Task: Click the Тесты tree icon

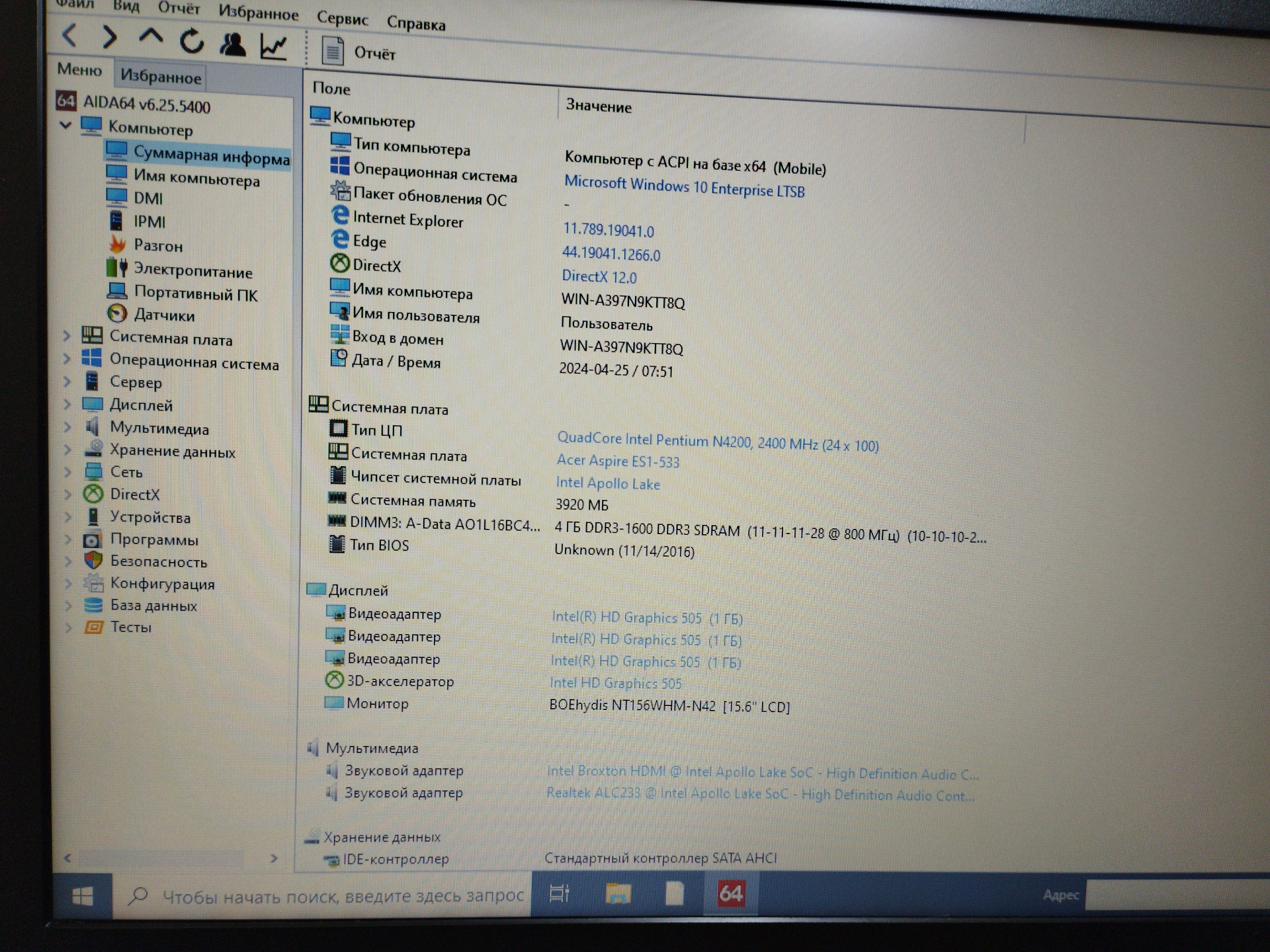Action: 94,627
